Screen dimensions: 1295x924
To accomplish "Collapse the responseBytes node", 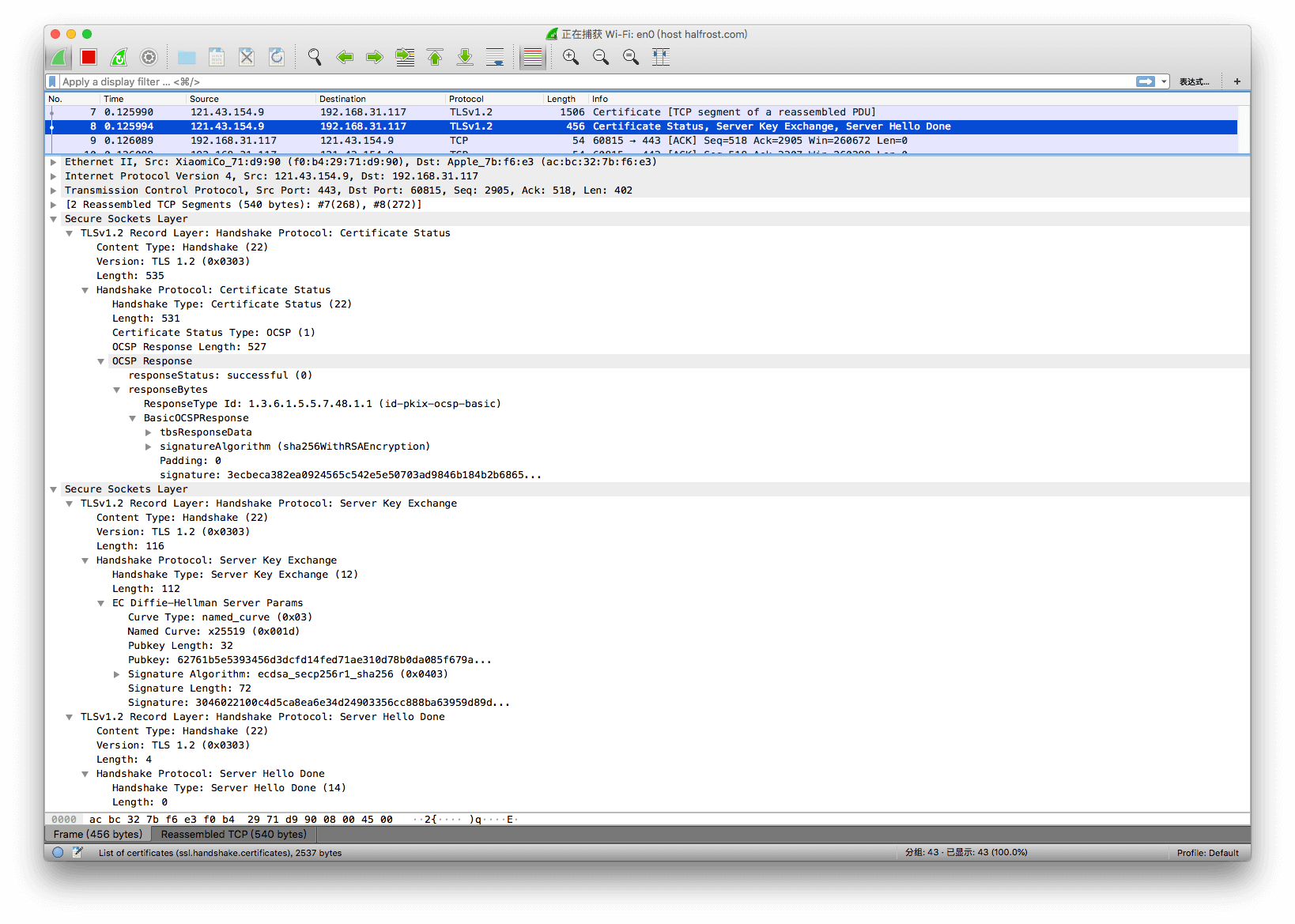I will 116,390.
